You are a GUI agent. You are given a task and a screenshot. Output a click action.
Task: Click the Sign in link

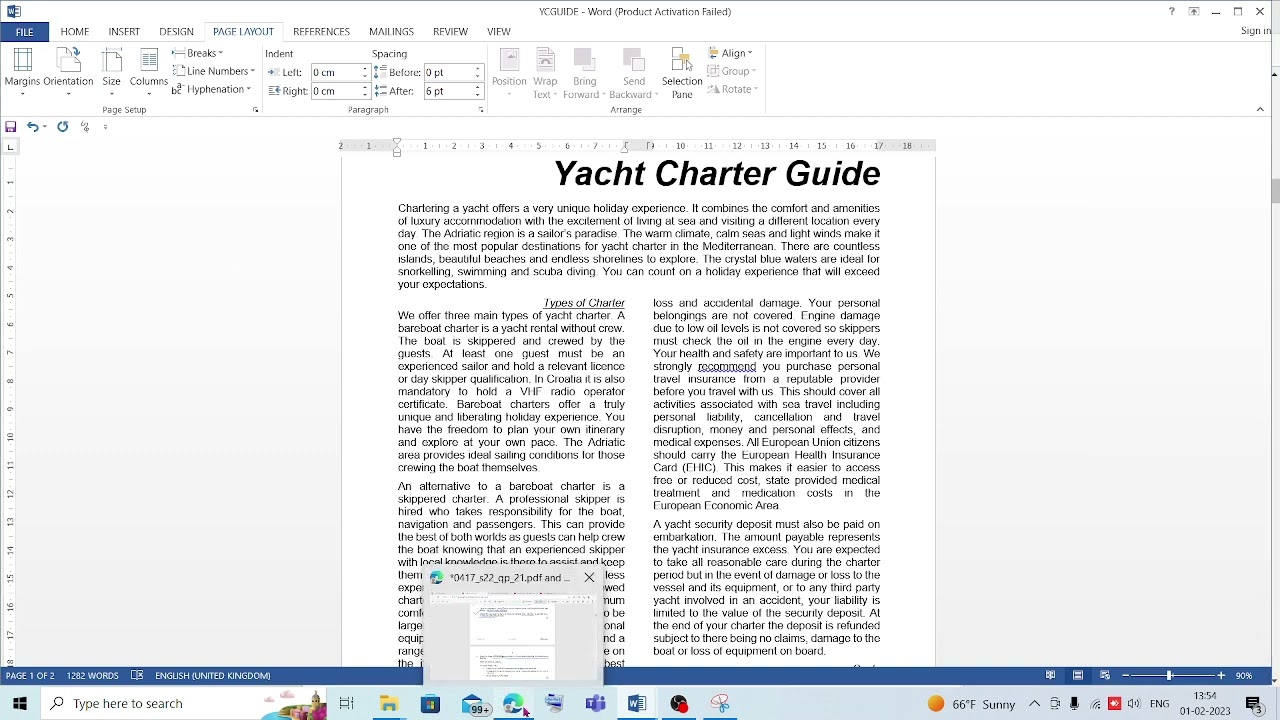[1255, 32]
